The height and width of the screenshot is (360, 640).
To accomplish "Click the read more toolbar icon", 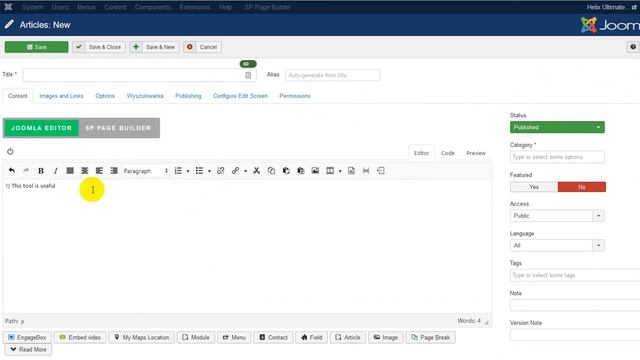I will 380,171.
